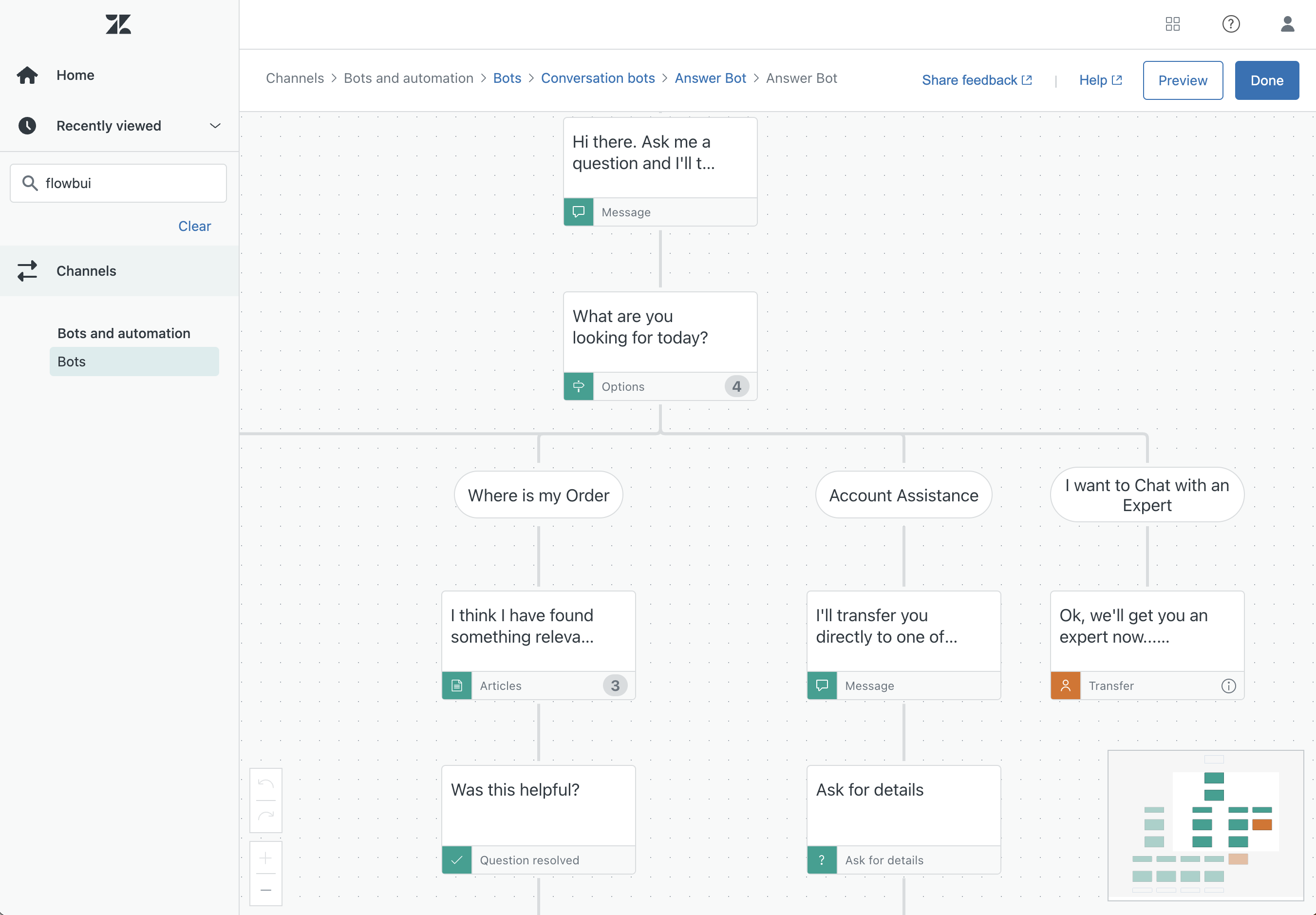Screen dimensions: 1316x915
Task: Select 'What are you looking for today?' step
Action: coord(660,346)
